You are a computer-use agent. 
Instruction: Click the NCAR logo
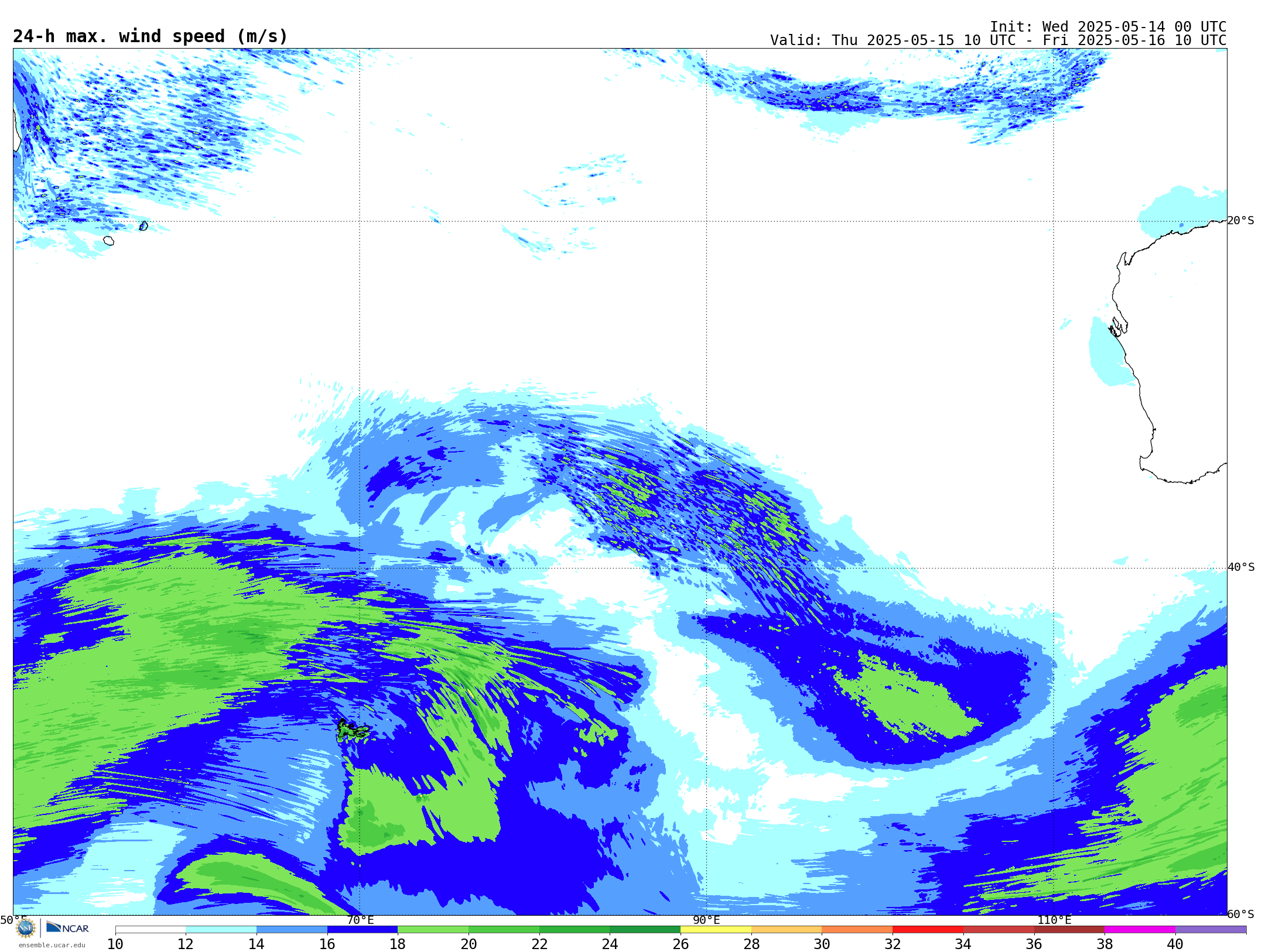[x=67, y=927]
